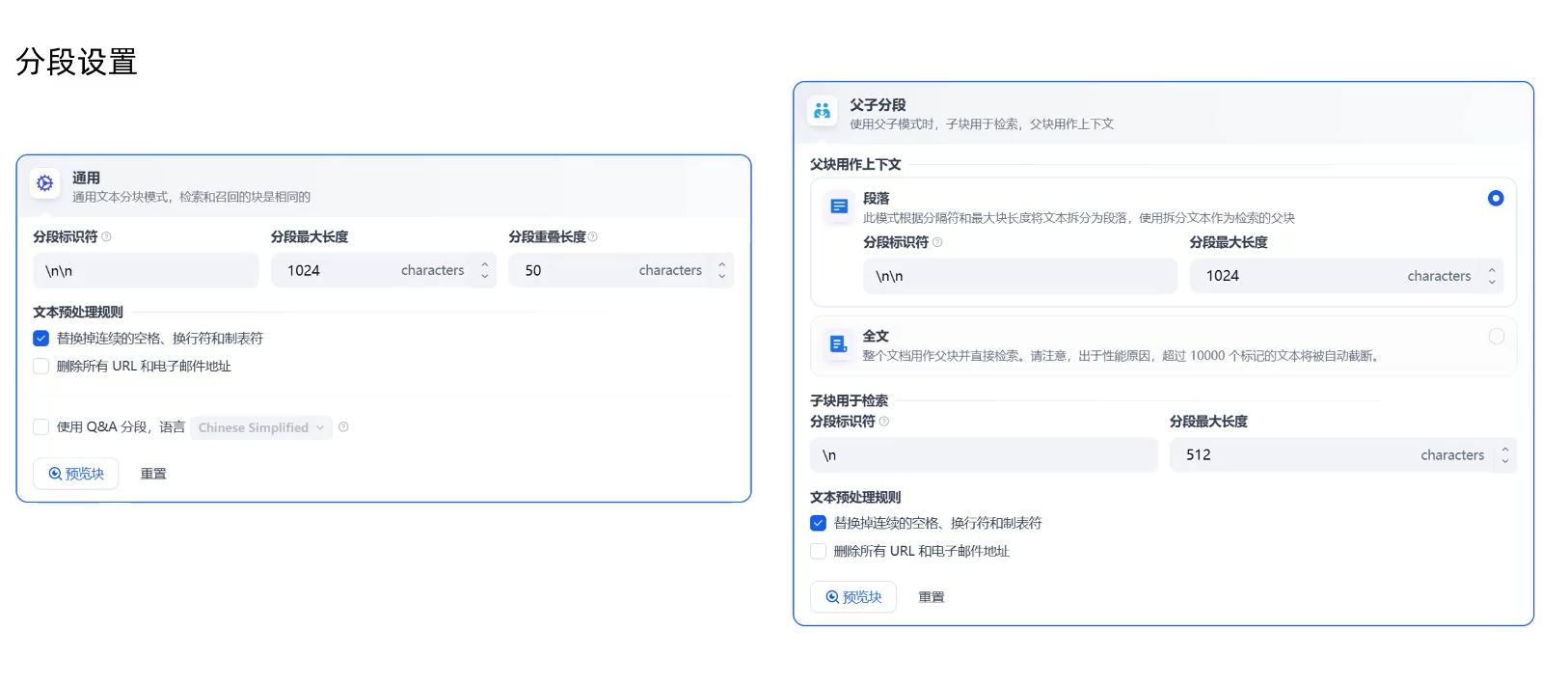Select the 全文 radio button
The image size is (1568, 684).
(x=1496, y=337)
